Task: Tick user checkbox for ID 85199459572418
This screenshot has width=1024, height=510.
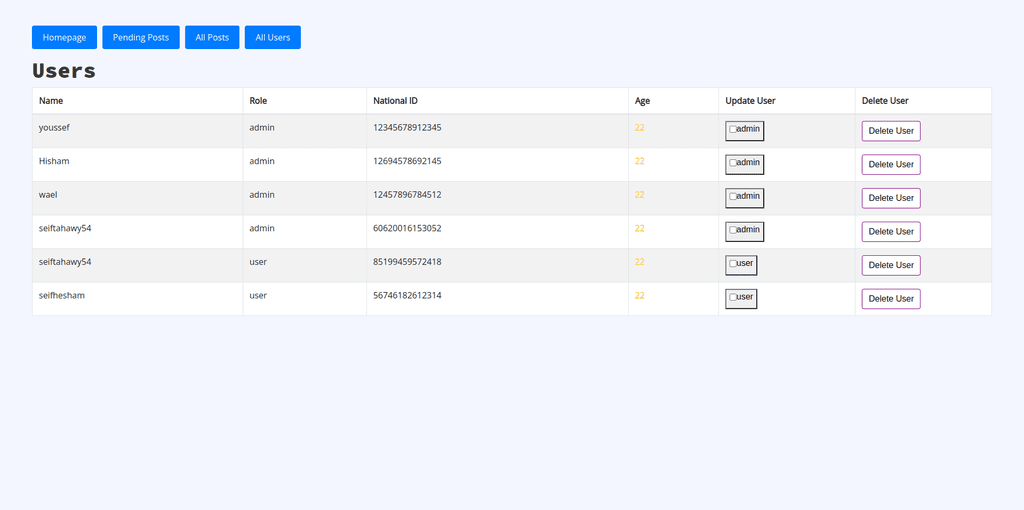Action: click(733, 264)
